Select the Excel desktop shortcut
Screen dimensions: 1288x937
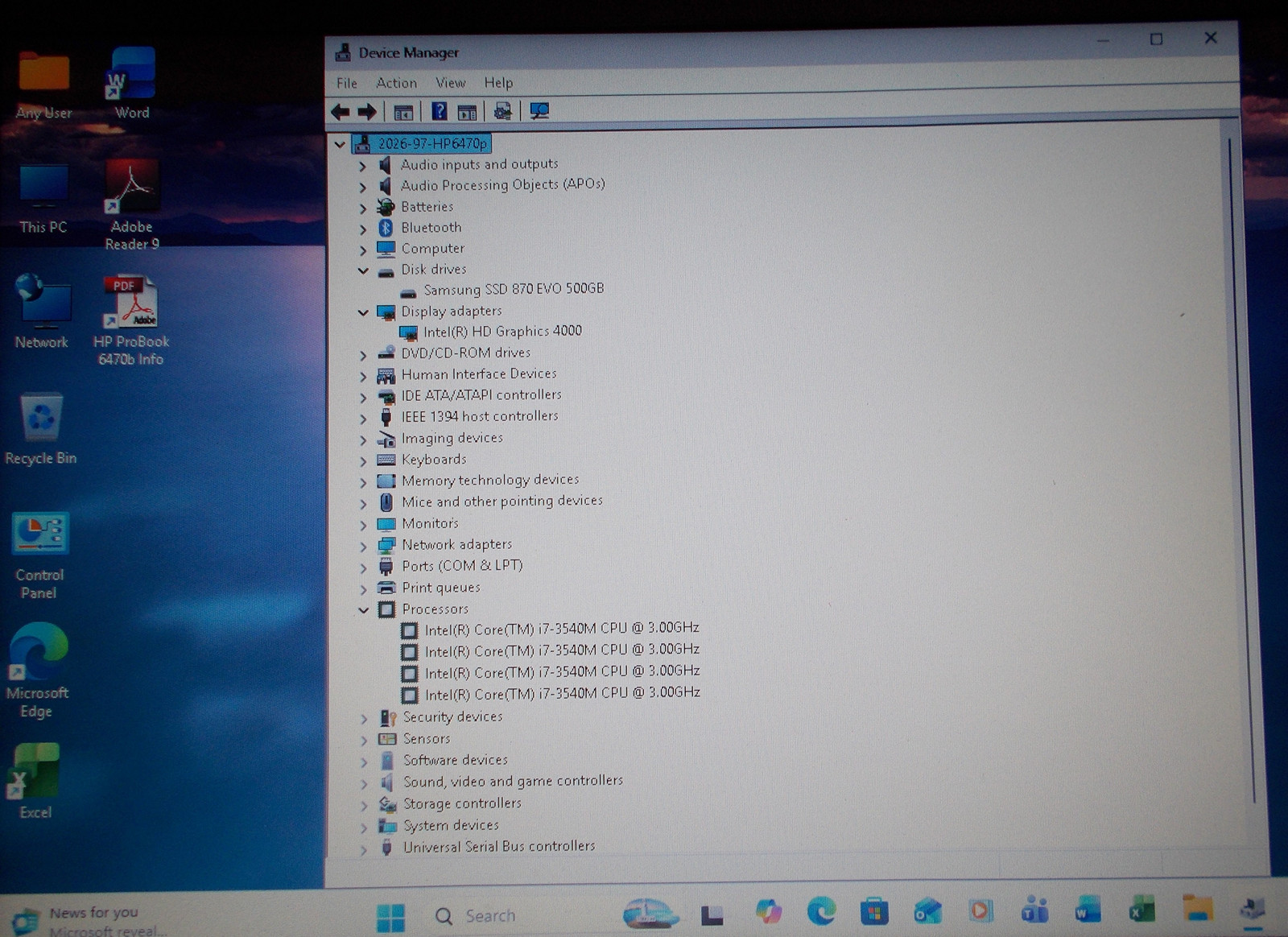pos(35,782)
